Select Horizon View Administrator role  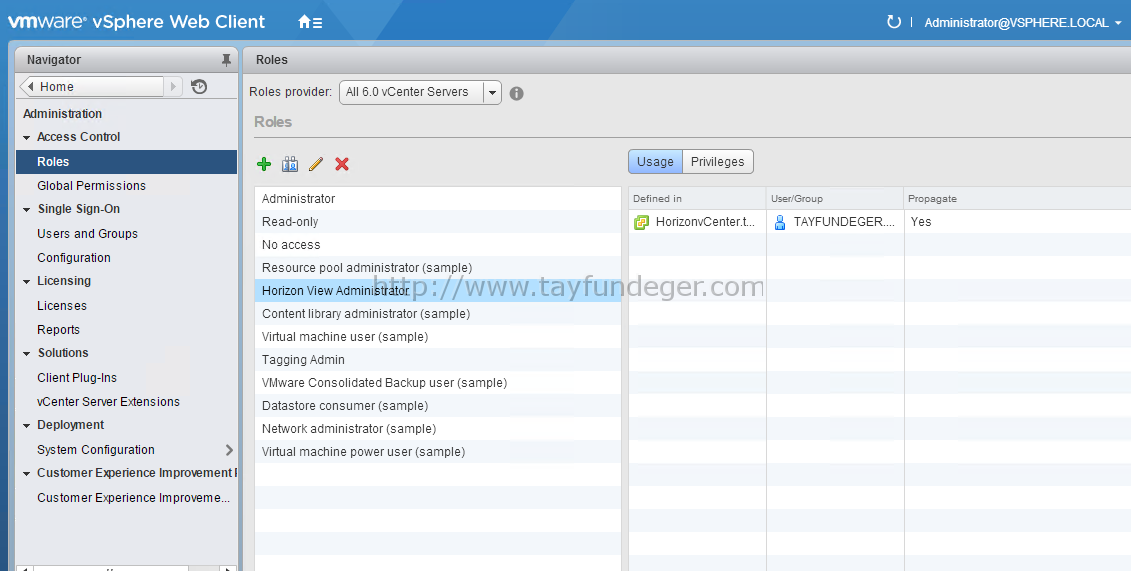click(438, 291)
